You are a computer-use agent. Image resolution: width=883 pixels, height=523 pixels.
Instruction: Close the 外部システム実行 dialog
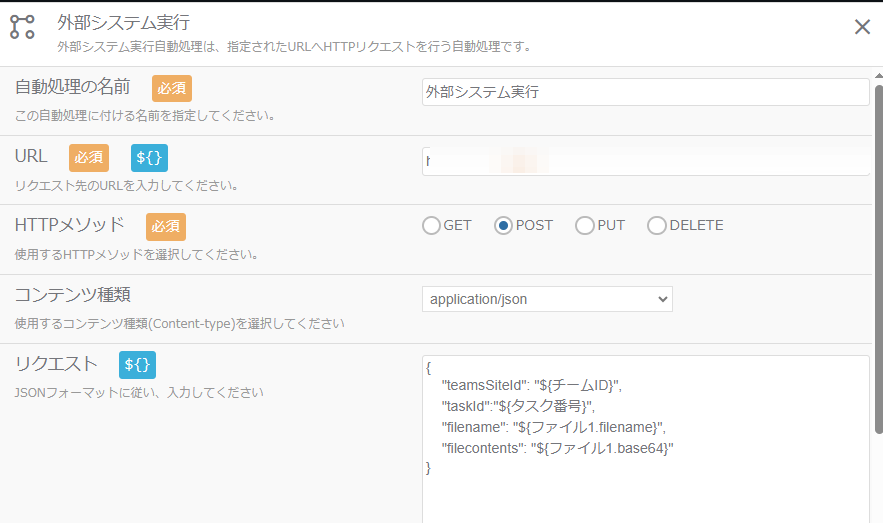(x=862, y=27)
